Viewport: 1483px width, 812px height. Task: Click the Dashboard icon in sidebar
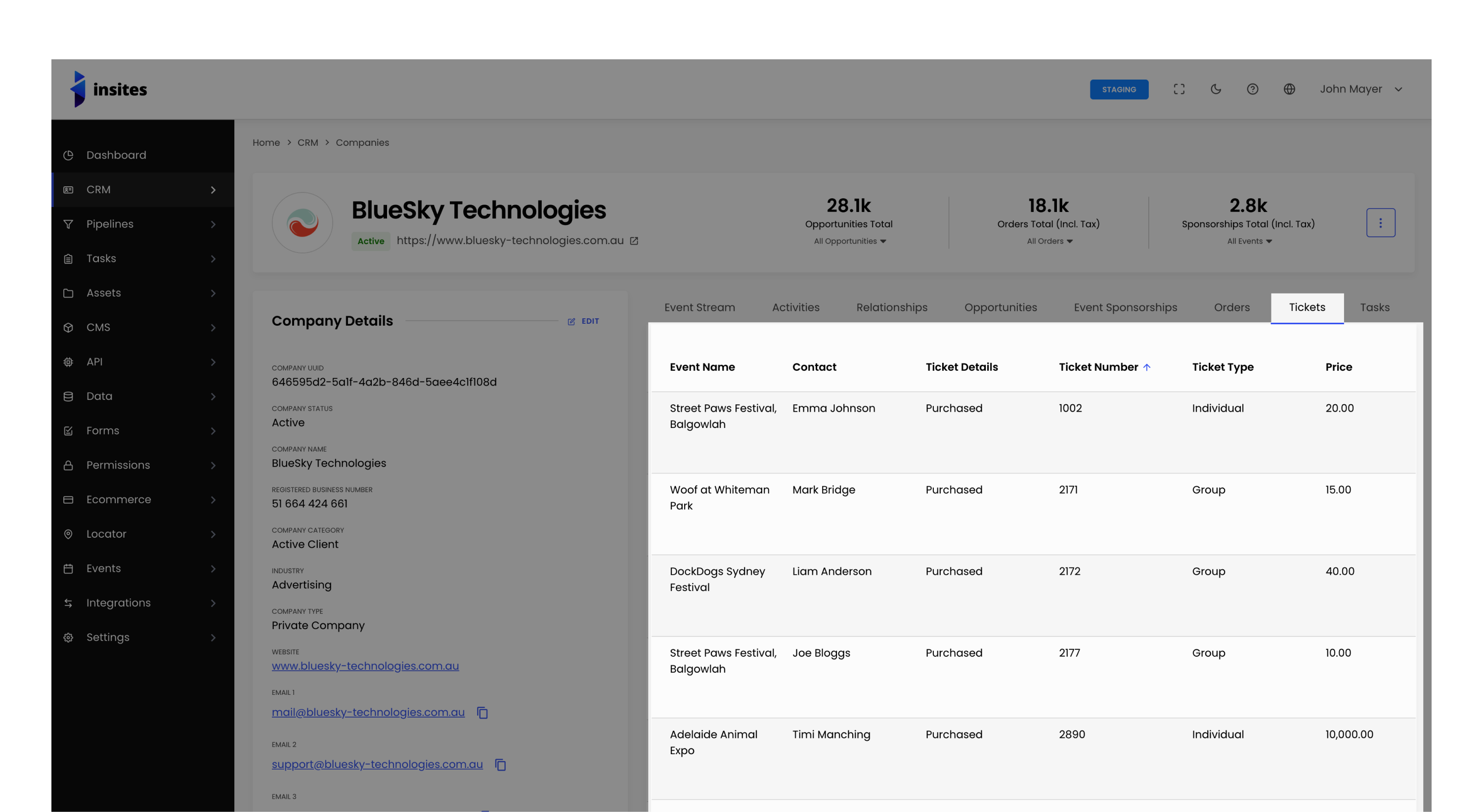[x=69, y=155]
